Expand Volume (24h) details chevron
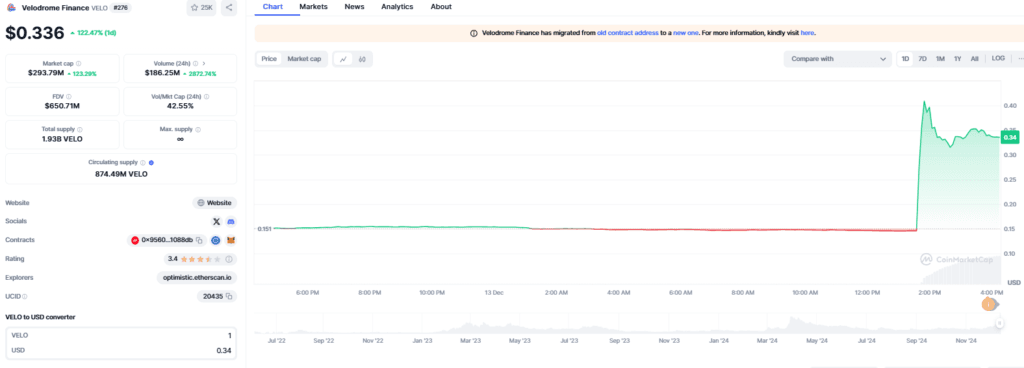Screen dimensions: 1024x368 tap(204, 64)
